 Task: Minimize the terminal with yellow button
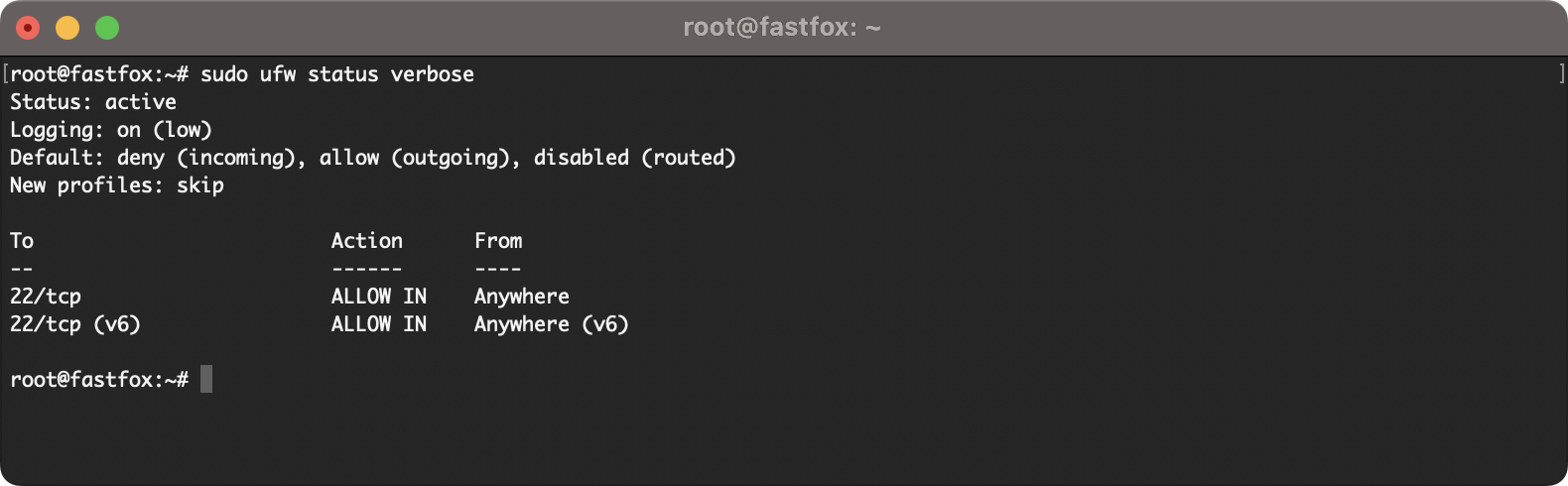[x=67, y=28]
